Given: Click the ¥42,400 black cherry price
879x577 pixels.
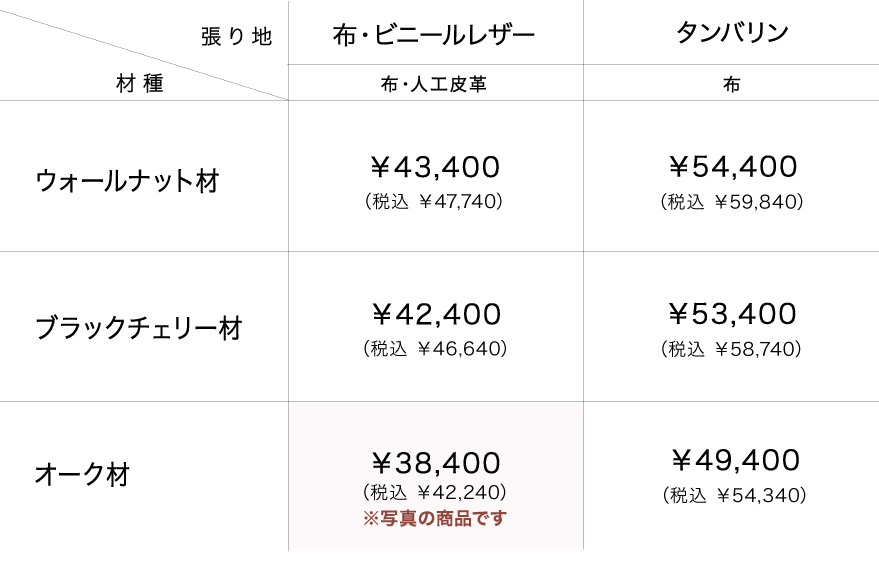Looking at the screenshot, I should point(435,315).
